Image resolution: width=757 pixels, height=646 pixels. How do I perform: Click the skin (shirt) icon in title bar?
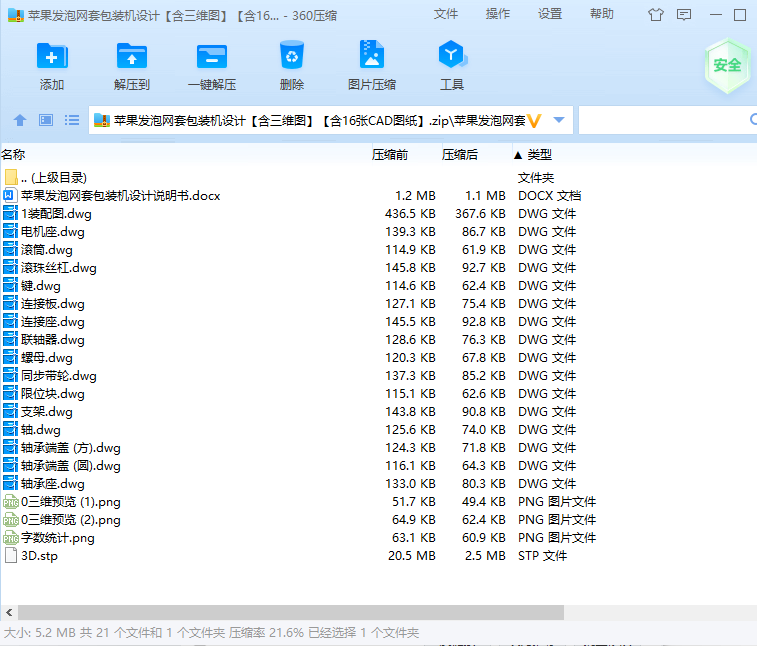coord(656,15)
